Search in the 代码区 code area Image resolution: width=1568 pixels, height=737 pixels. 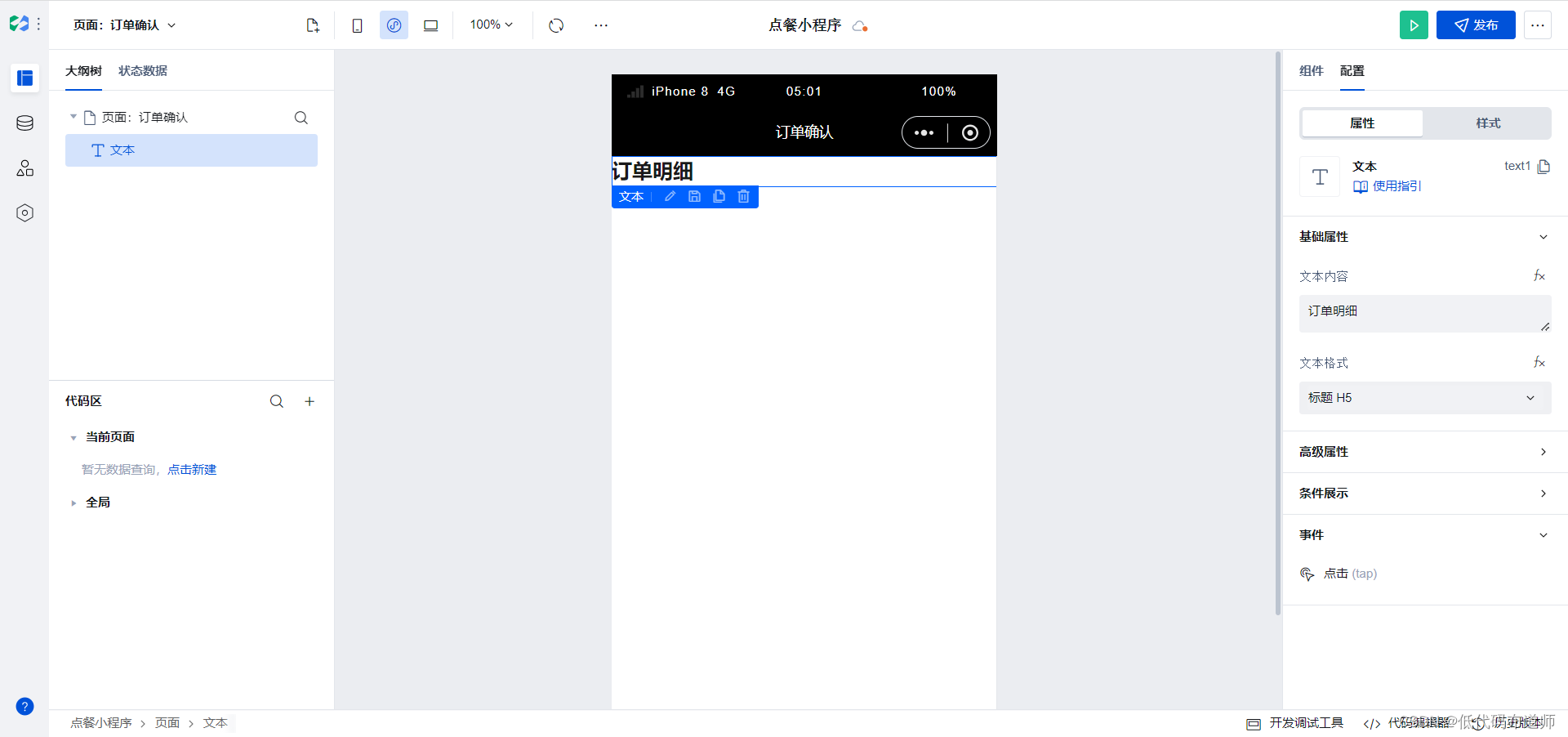point(277,401)
